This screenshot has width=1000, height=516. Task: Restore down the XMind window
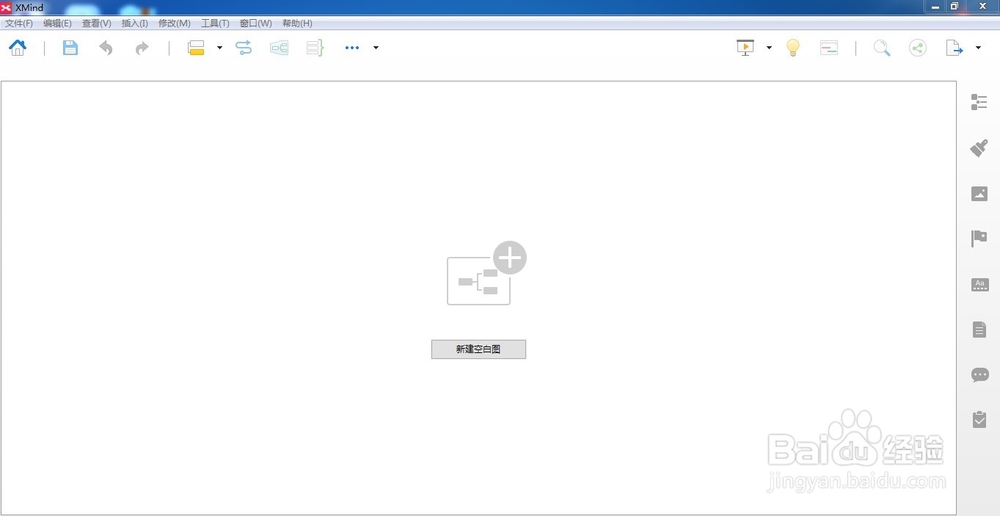click(954, 6)
